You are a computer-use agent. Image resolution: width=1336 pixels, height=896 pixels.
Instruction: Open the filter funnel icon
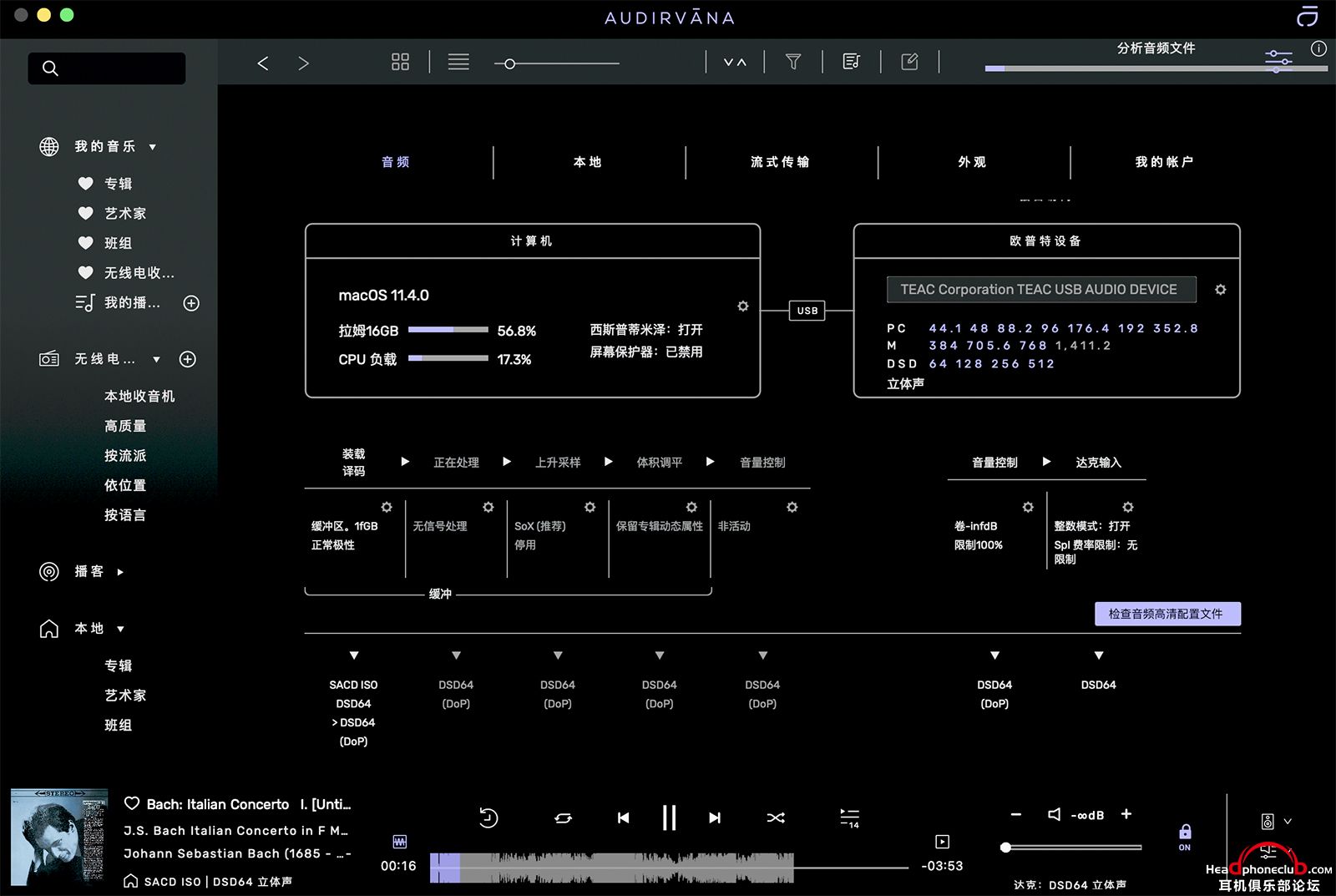(x=793, y=62)
